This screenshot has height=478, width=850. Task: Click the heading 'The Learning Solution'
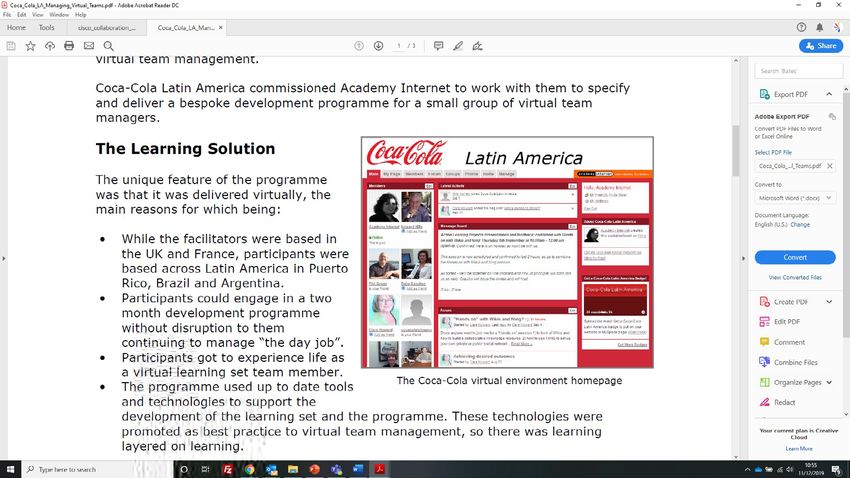(185, 148)
